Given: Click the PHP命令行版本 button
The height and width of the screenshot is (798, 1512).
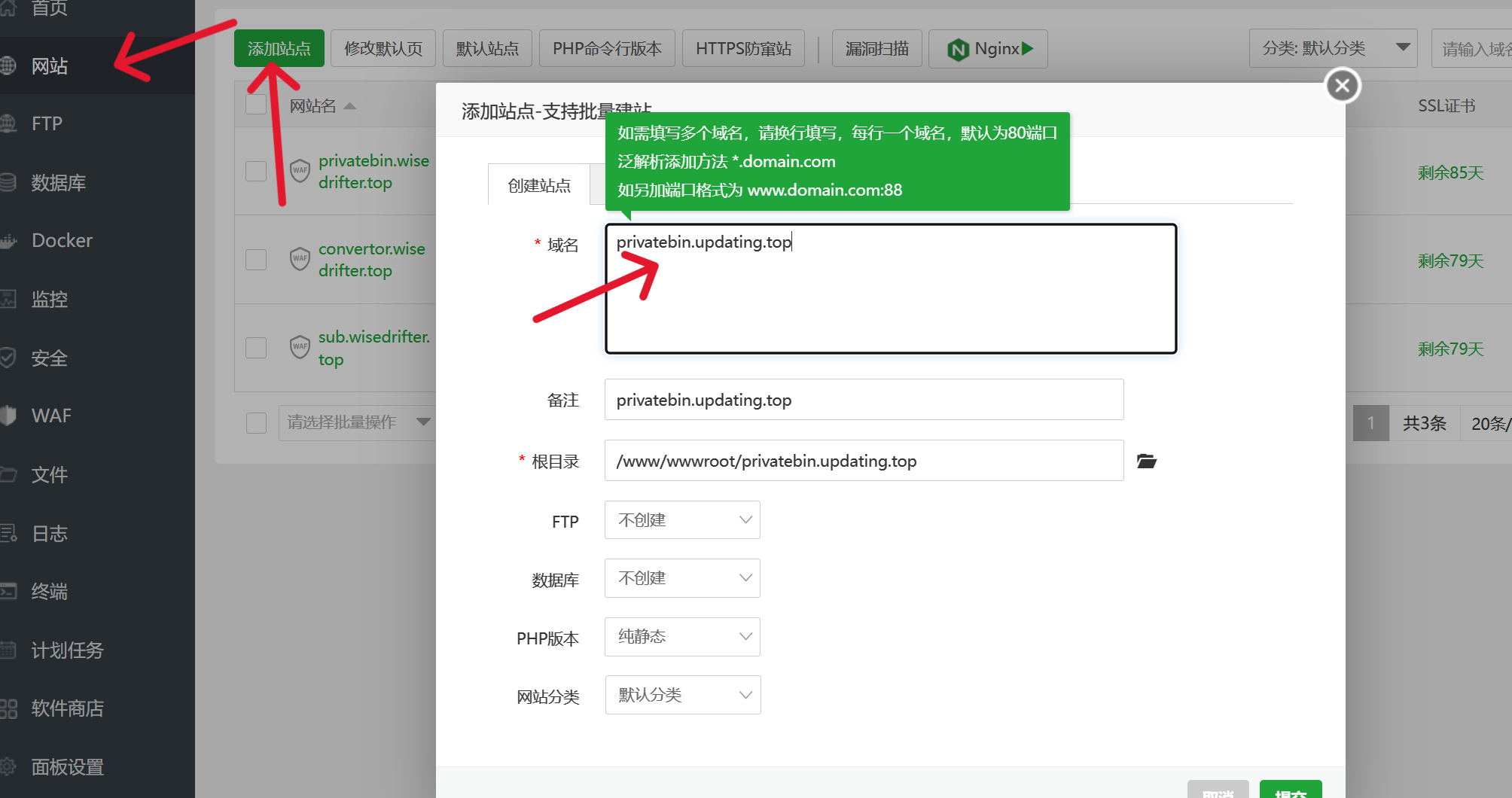Looking at the screenshot, I should [x=607, y=48].
